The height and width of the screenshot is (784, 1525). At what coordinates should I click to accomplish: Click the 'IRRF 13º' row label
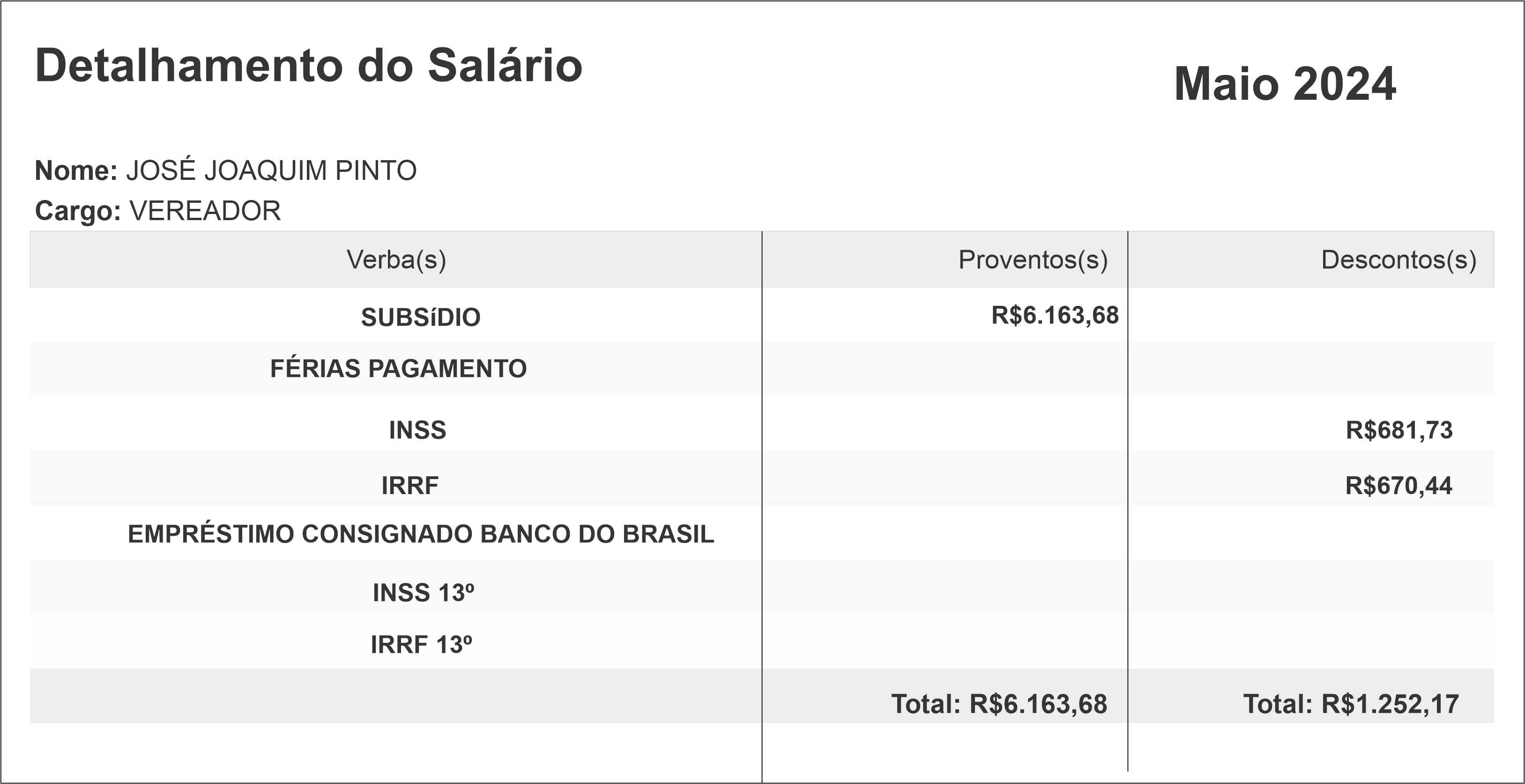(x=421, y=645)
